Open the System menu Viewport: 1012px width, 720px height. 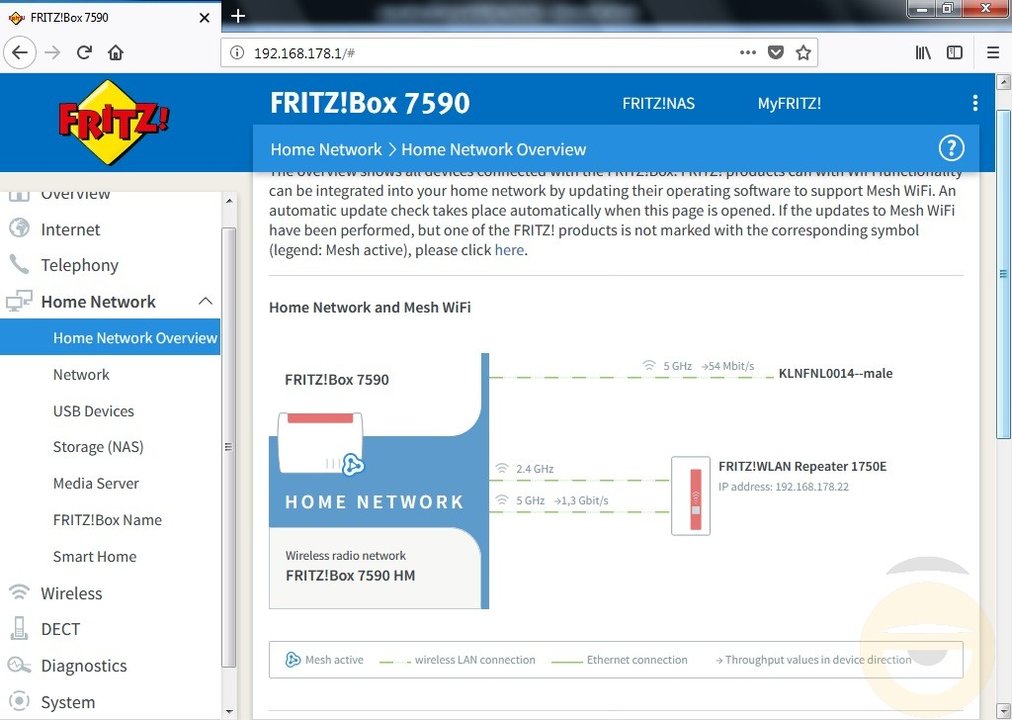68,702
